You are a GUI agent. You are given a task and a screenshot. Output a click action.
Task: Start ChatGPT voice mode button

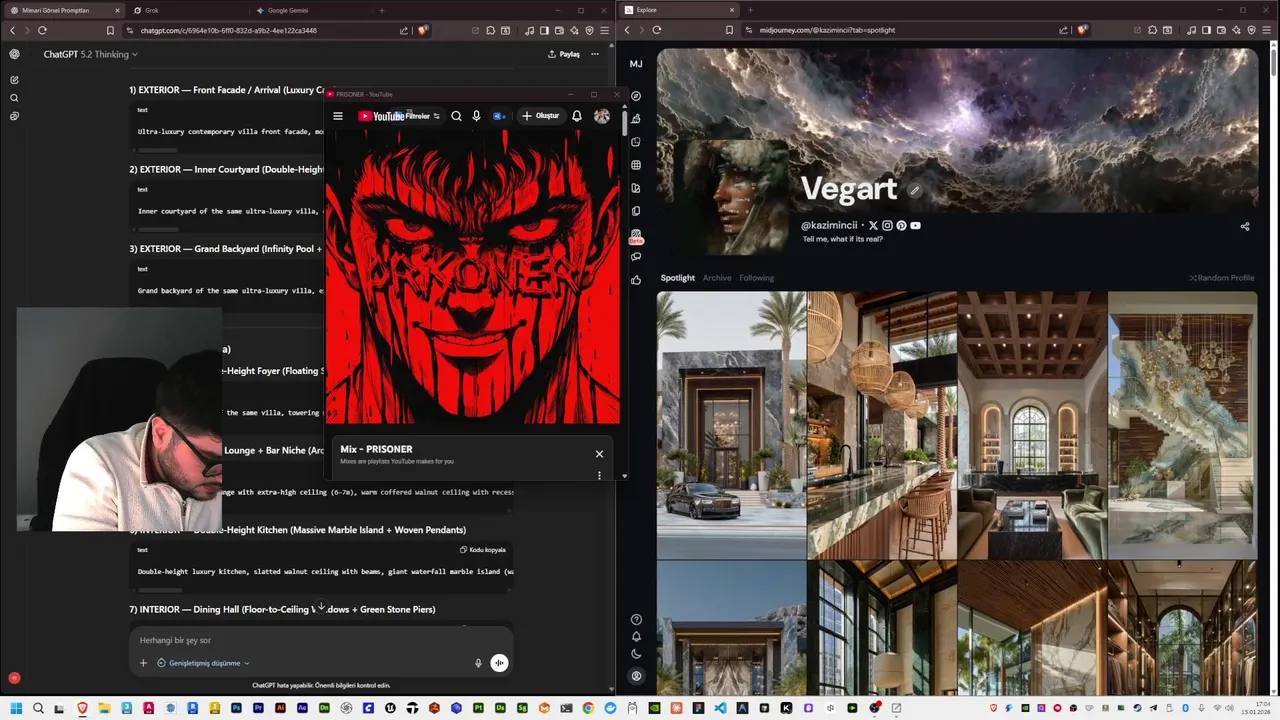tap(499, 663)
